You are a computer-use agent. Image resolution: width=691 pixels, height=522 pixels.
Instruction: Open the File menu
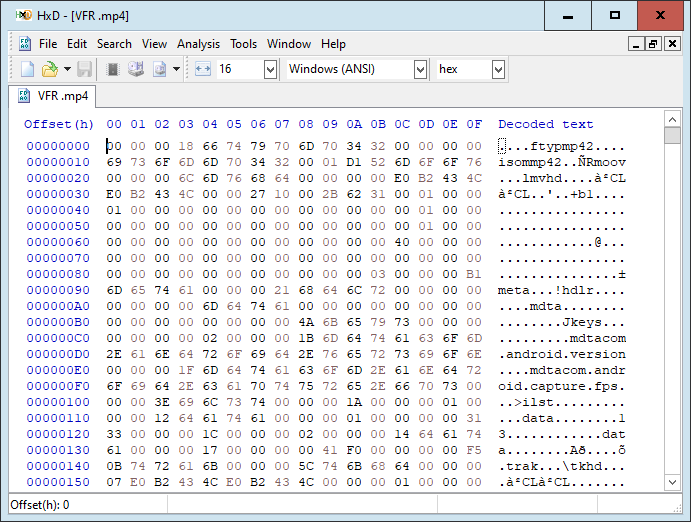point(48,44)
